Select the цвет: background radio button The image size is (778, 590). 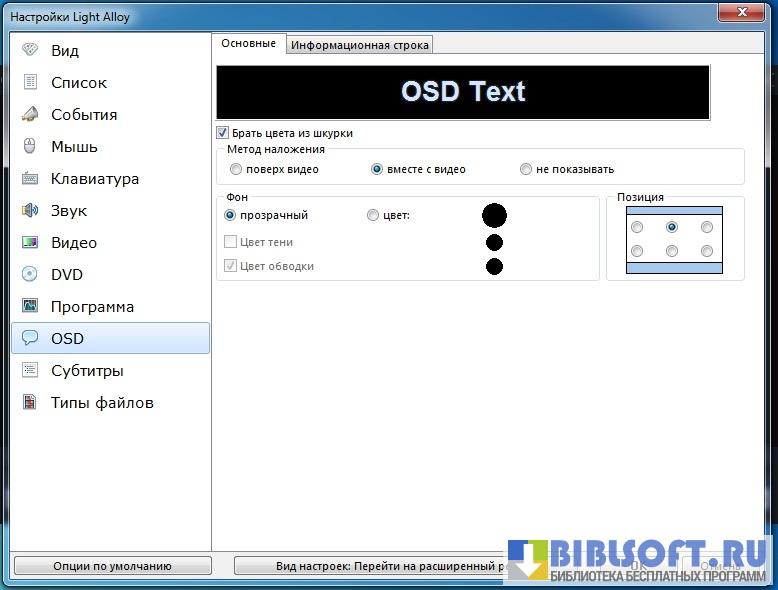pos(373,215)
